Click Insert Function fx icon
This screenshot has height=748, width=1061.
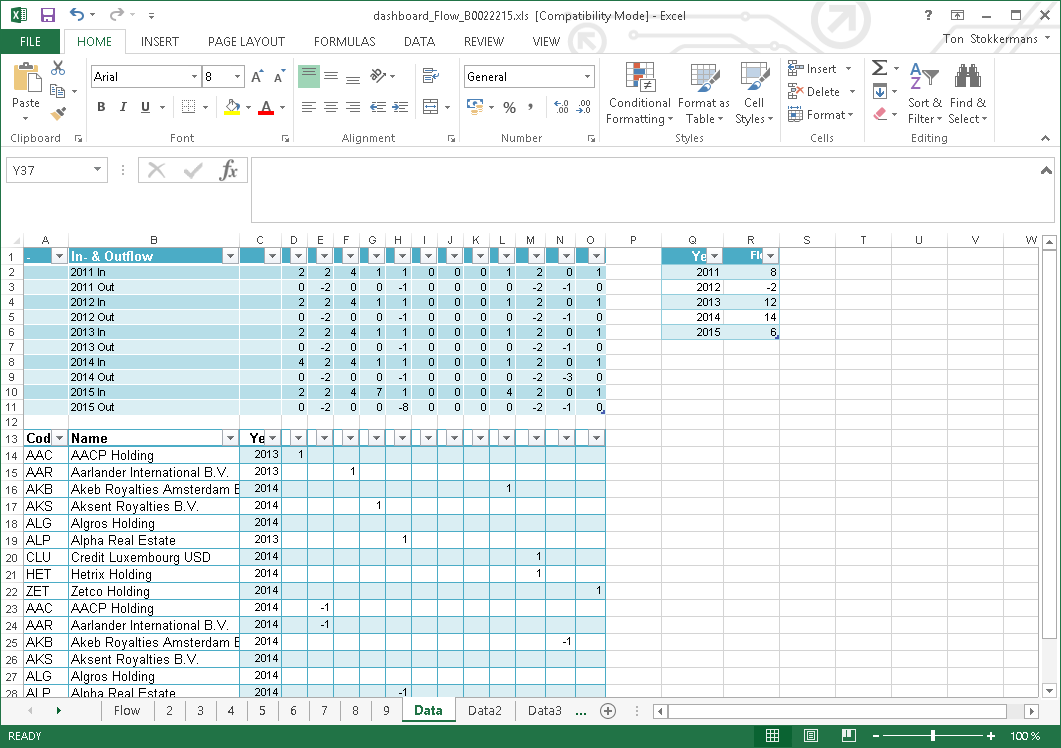click(x=228, y=170)
